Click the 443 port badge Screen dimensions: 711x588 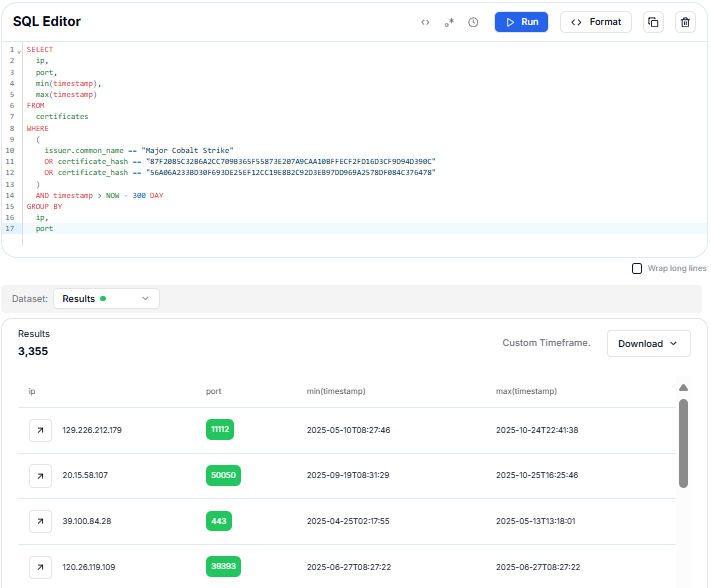point(219,521)
